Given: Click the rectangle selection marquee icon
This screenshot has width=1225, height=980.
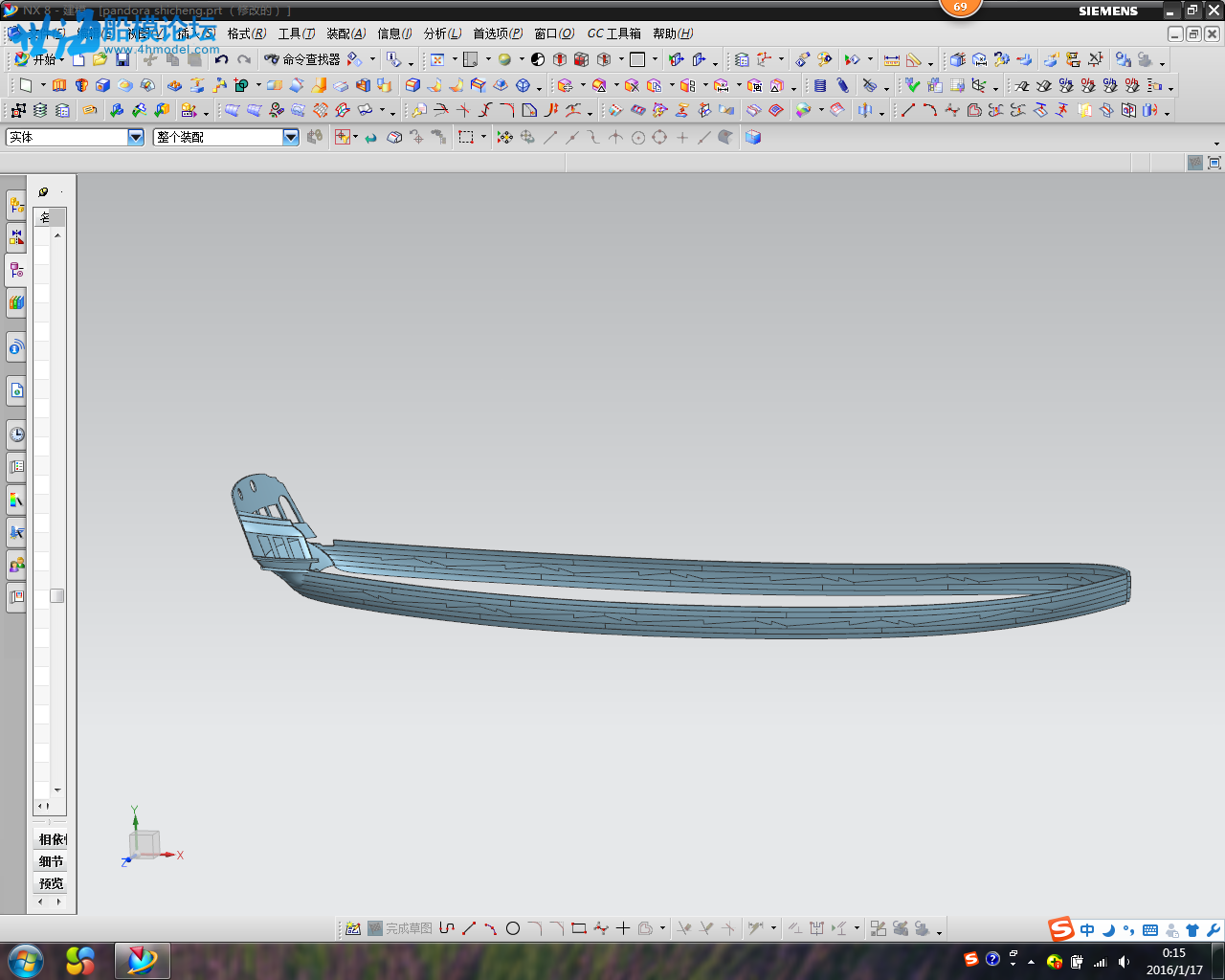Looking at the screenshot, I should [466, 137].
